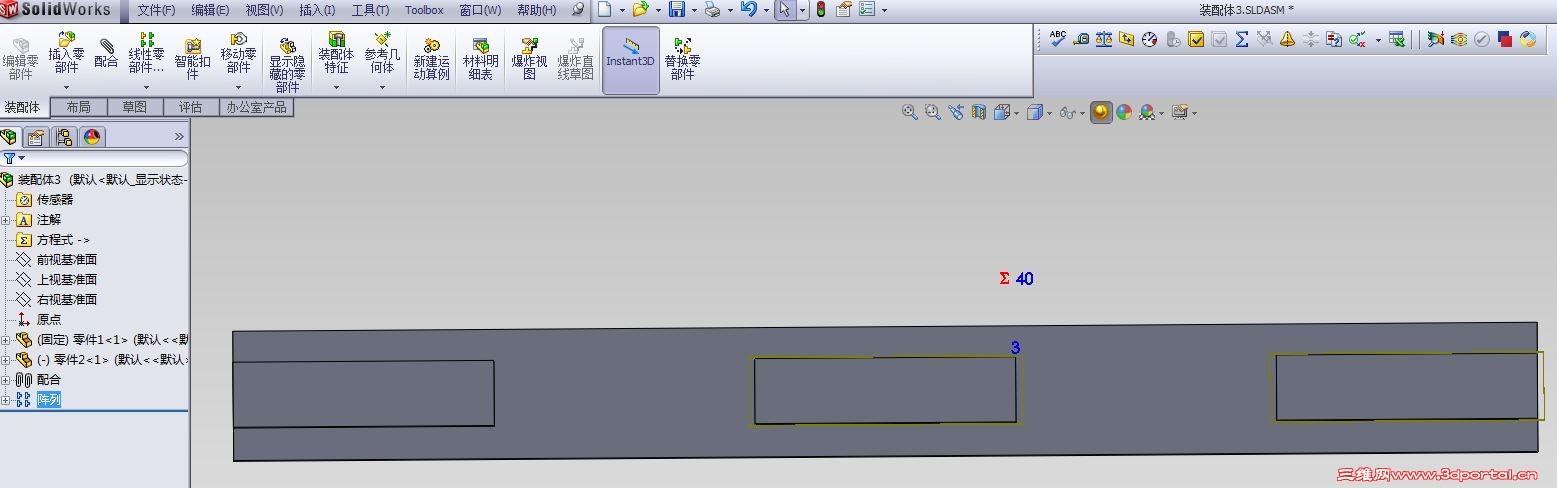The width and height of the screenshot is (1557, 488).
Task: Open the Reference Geometry dropdown arrow
Action: tap(382, 87)
